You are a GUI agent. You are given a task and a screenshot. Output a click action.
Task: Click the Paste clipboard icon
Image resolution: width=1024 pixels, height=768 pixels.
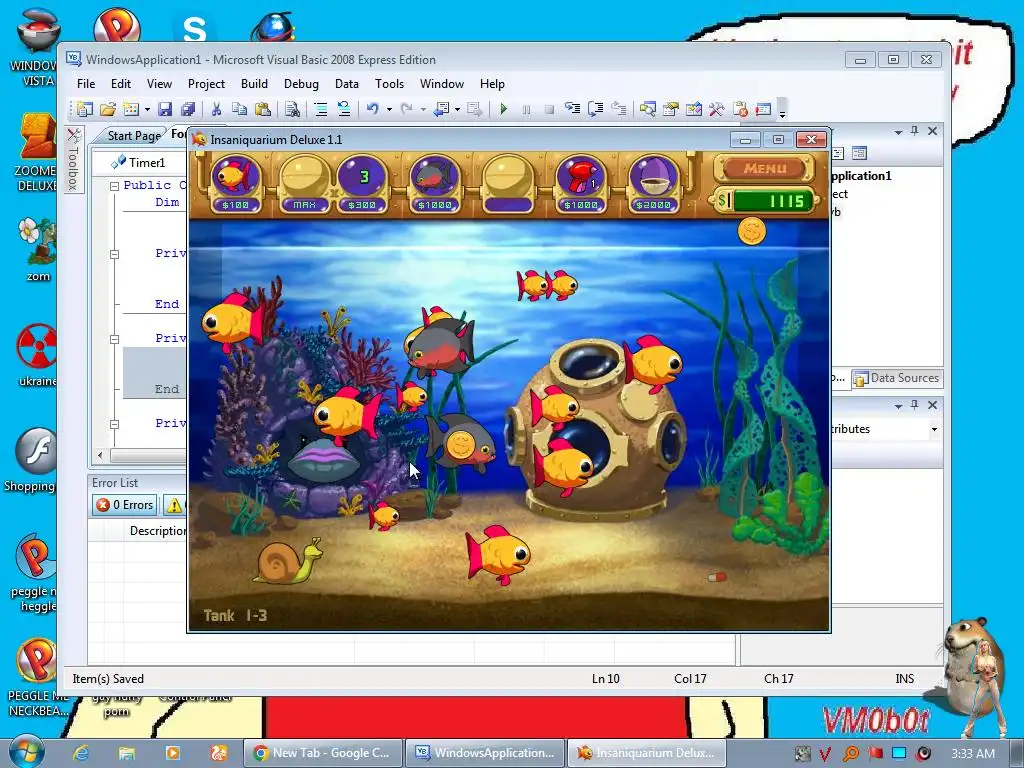[263, 109]
